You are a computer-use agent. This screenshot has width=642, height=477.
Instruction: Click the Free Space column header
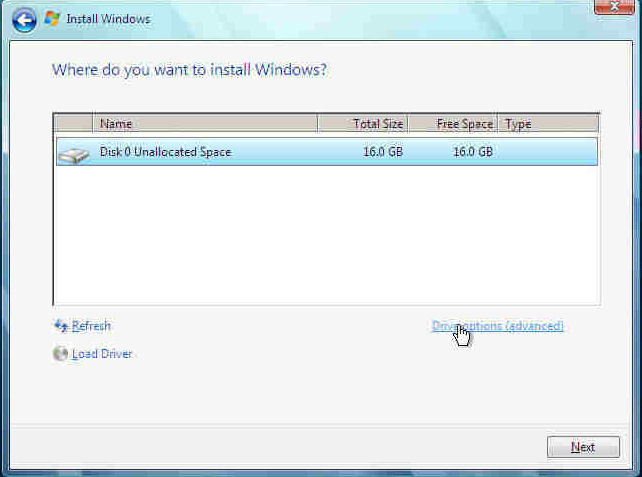pos(452,124)
